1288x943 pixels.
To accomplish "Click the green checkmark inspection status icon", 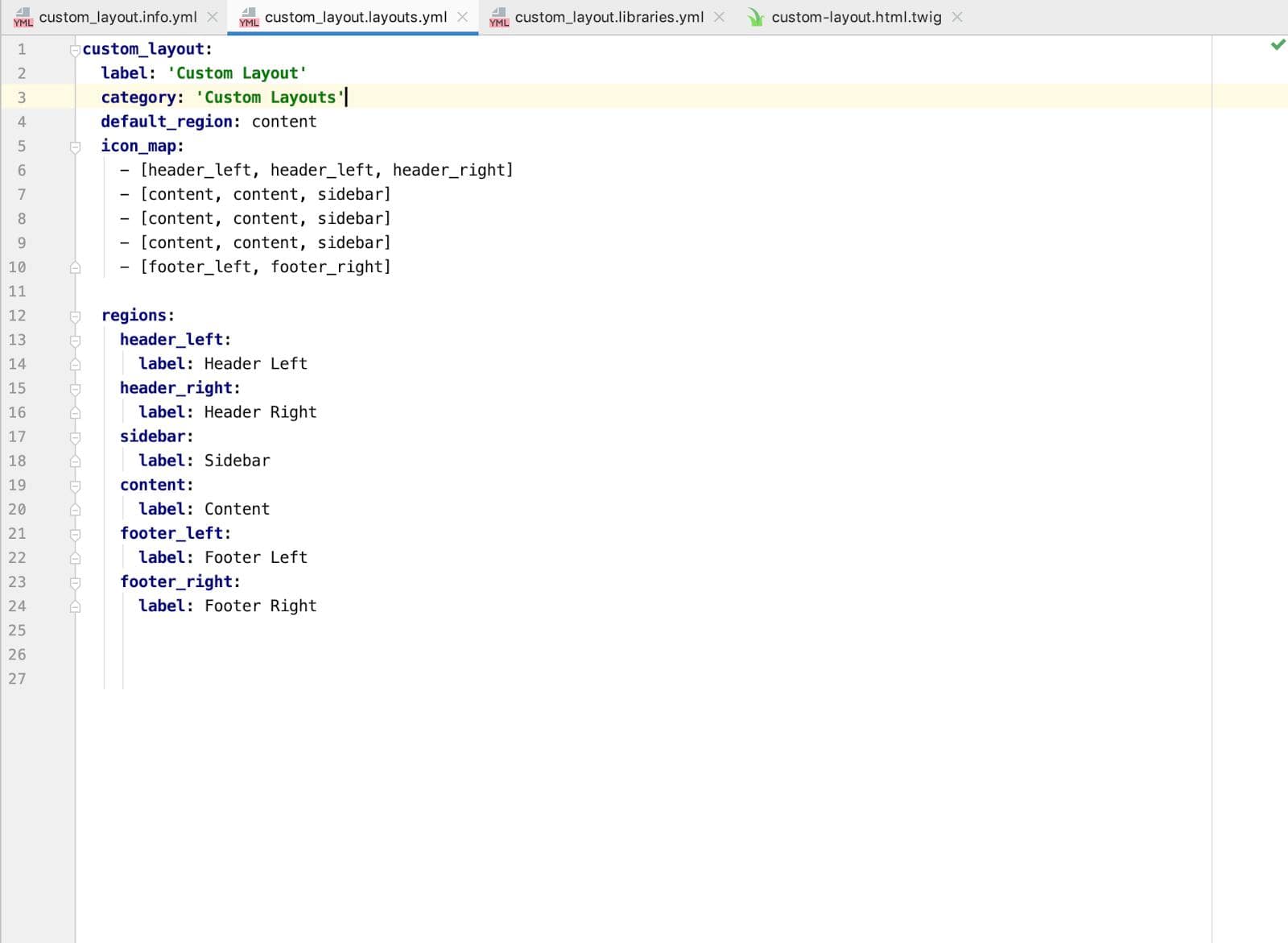I will coord(1278,45).
